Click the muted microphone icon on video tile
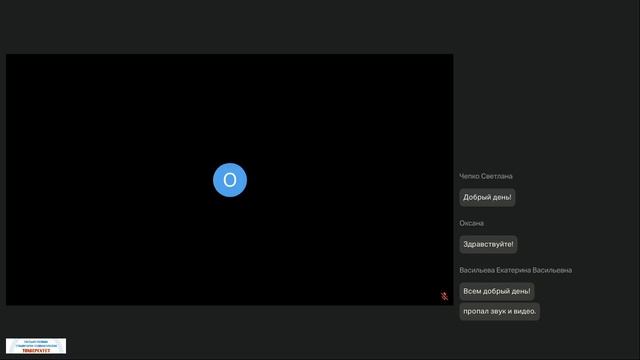 [444, 296]
